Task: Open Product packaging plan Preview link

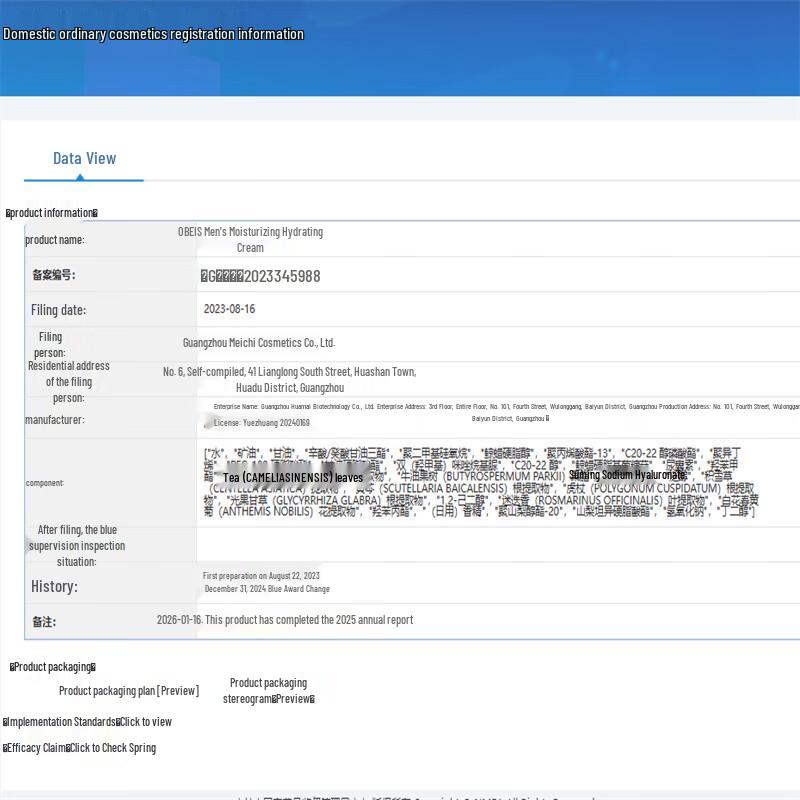Action: (x=129, y=691)
